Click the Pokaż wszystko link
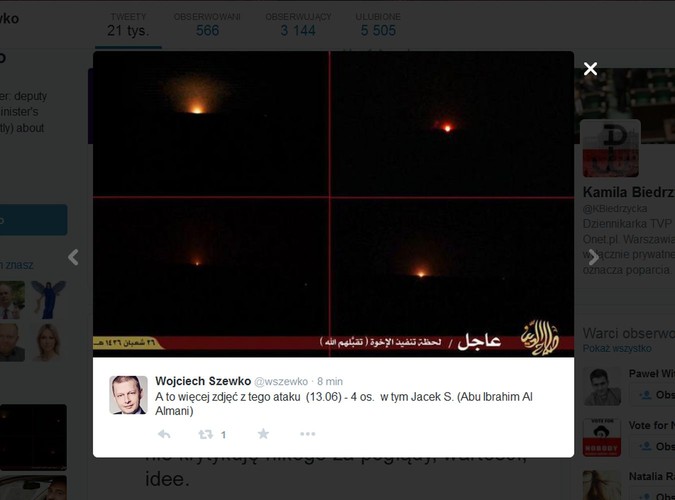This screenshot has height=500, width=675. click(x=617, y=348)
